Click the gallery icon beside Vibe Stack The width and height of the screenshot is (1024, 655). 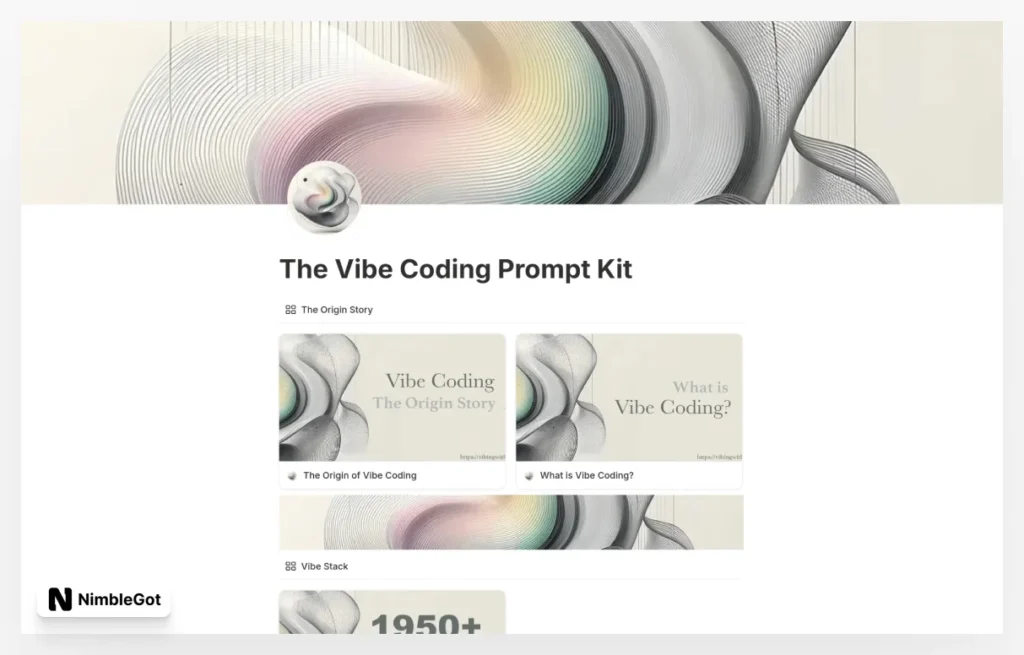[291, 566]
